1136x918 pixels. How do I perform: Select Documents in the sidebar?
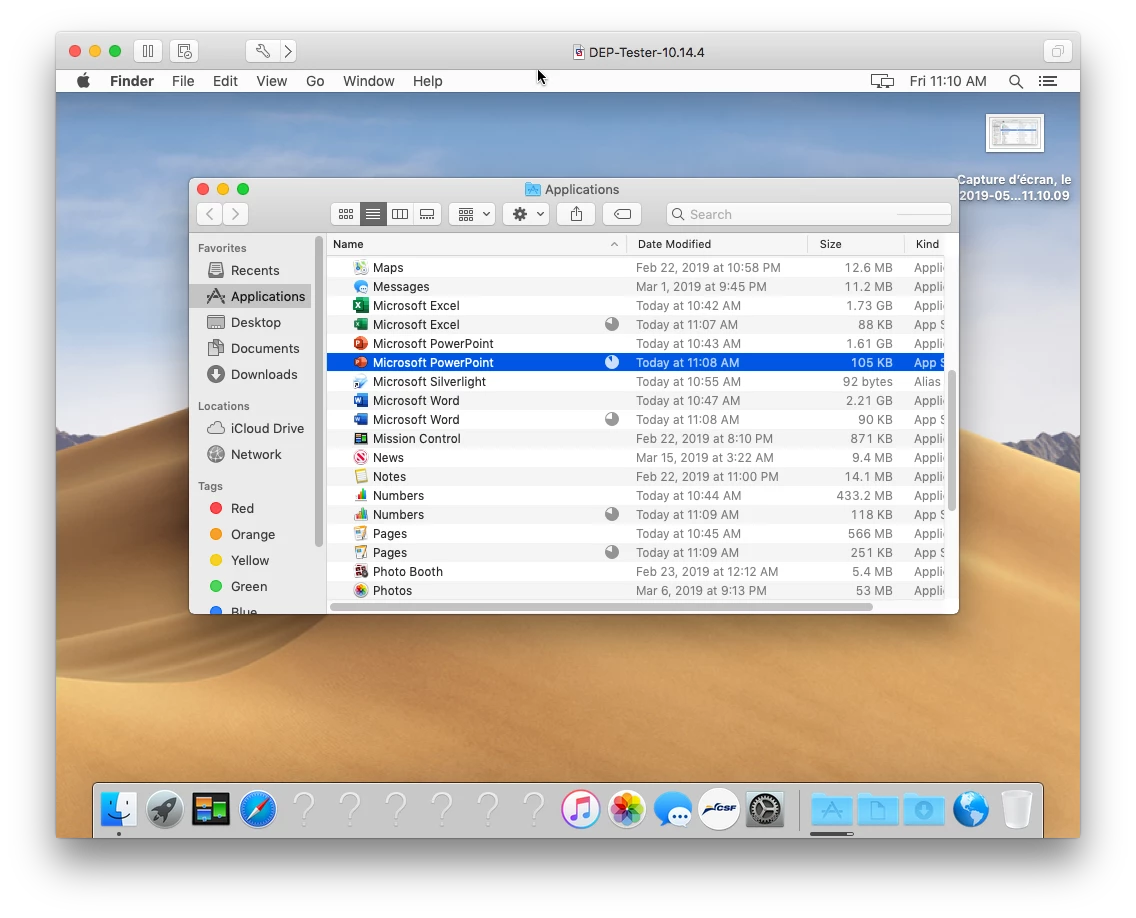pyautogui.click(x=251, y=349)
